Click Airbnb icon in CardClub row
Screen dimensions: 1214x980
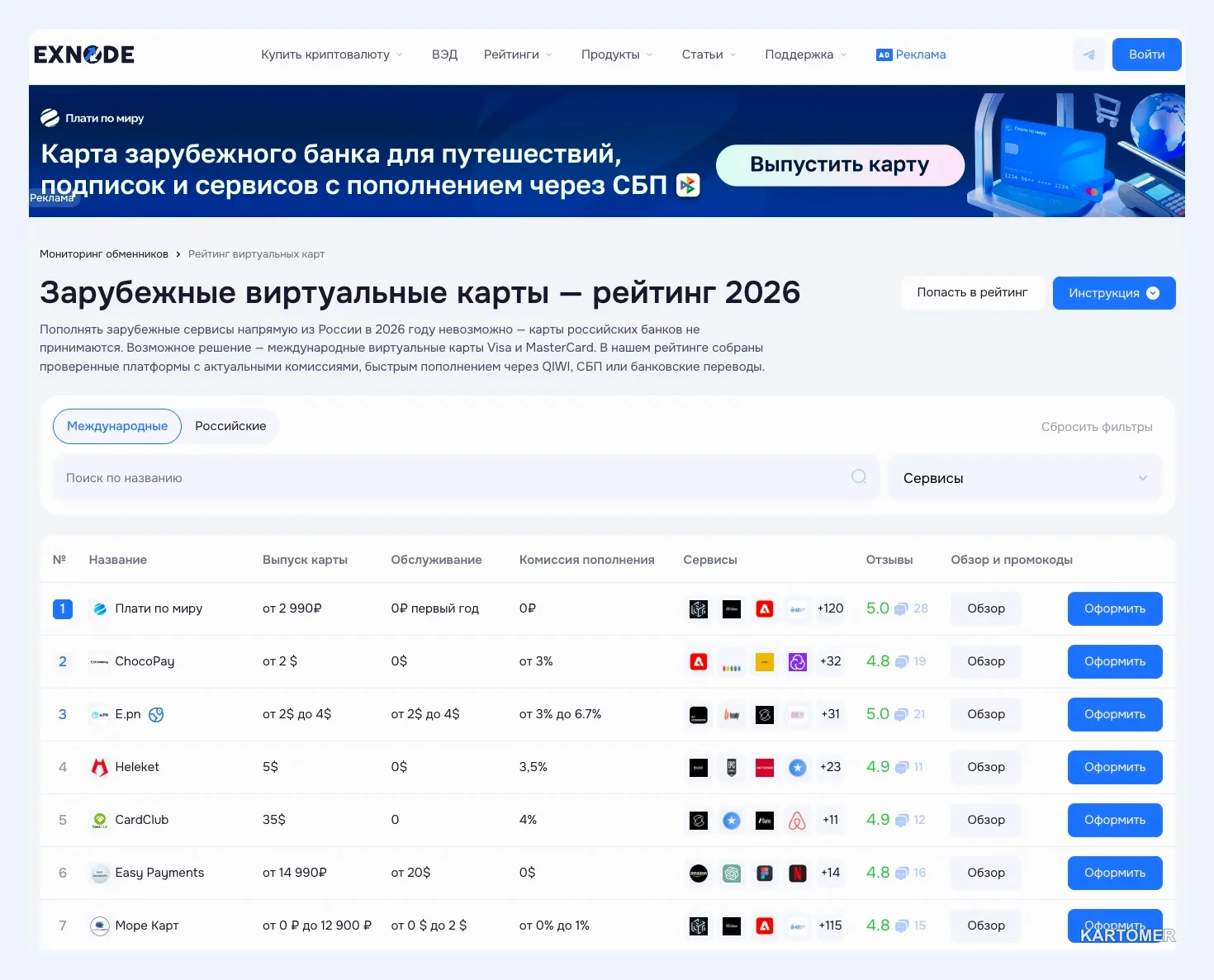click(797, 820)
